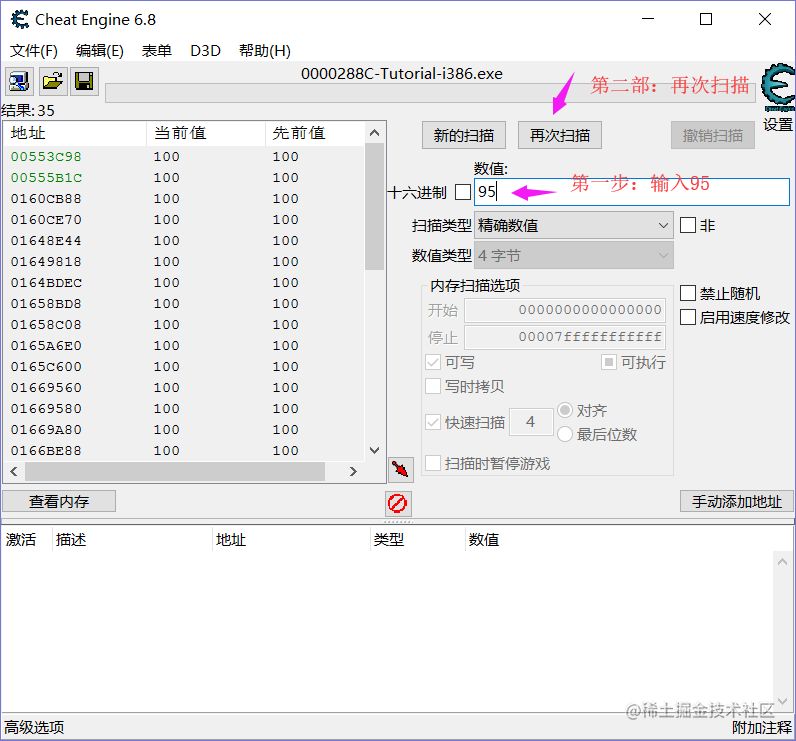
Task: Toggle the 快速扫描 checkbox
Action: pos(433,422)
